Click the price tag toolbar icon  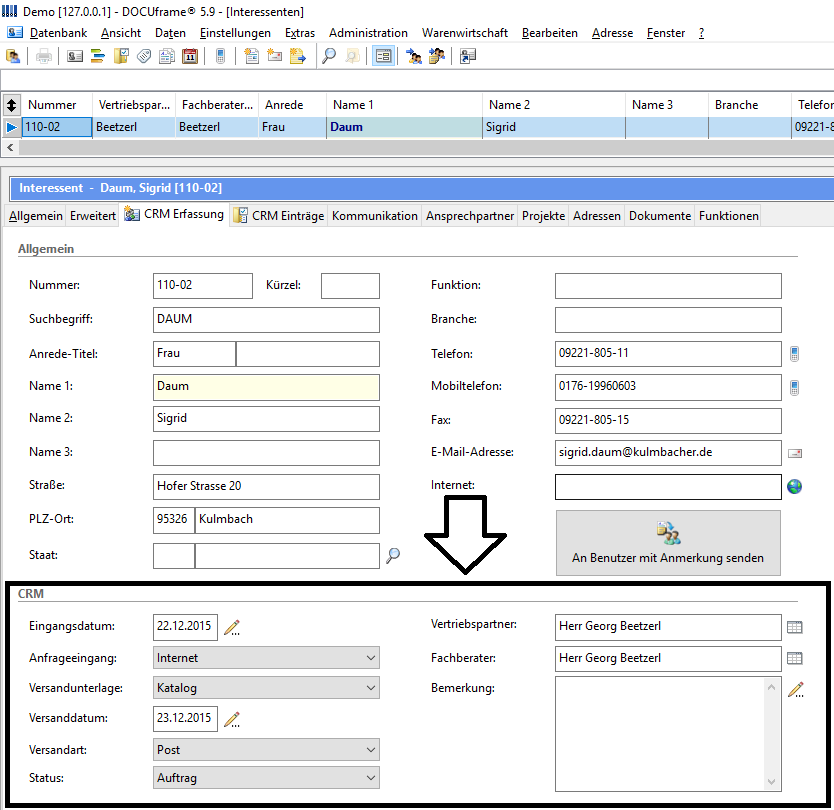tap(144, 56)
